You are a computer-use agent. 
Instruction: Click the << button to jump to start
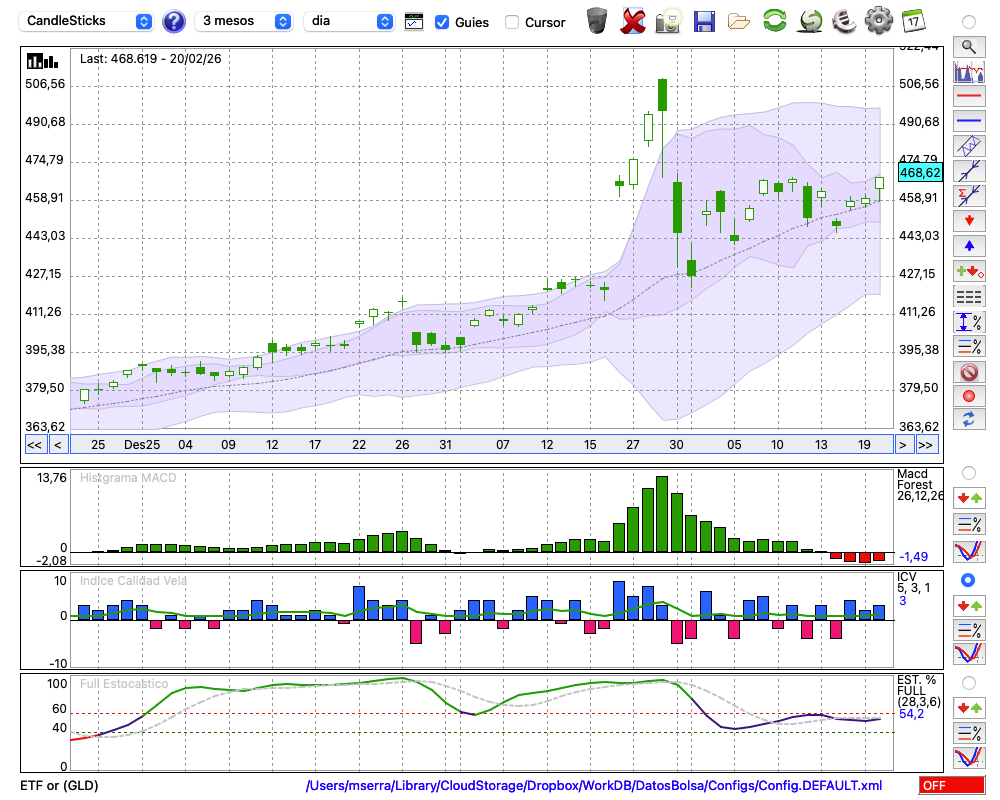pos(34,445)
